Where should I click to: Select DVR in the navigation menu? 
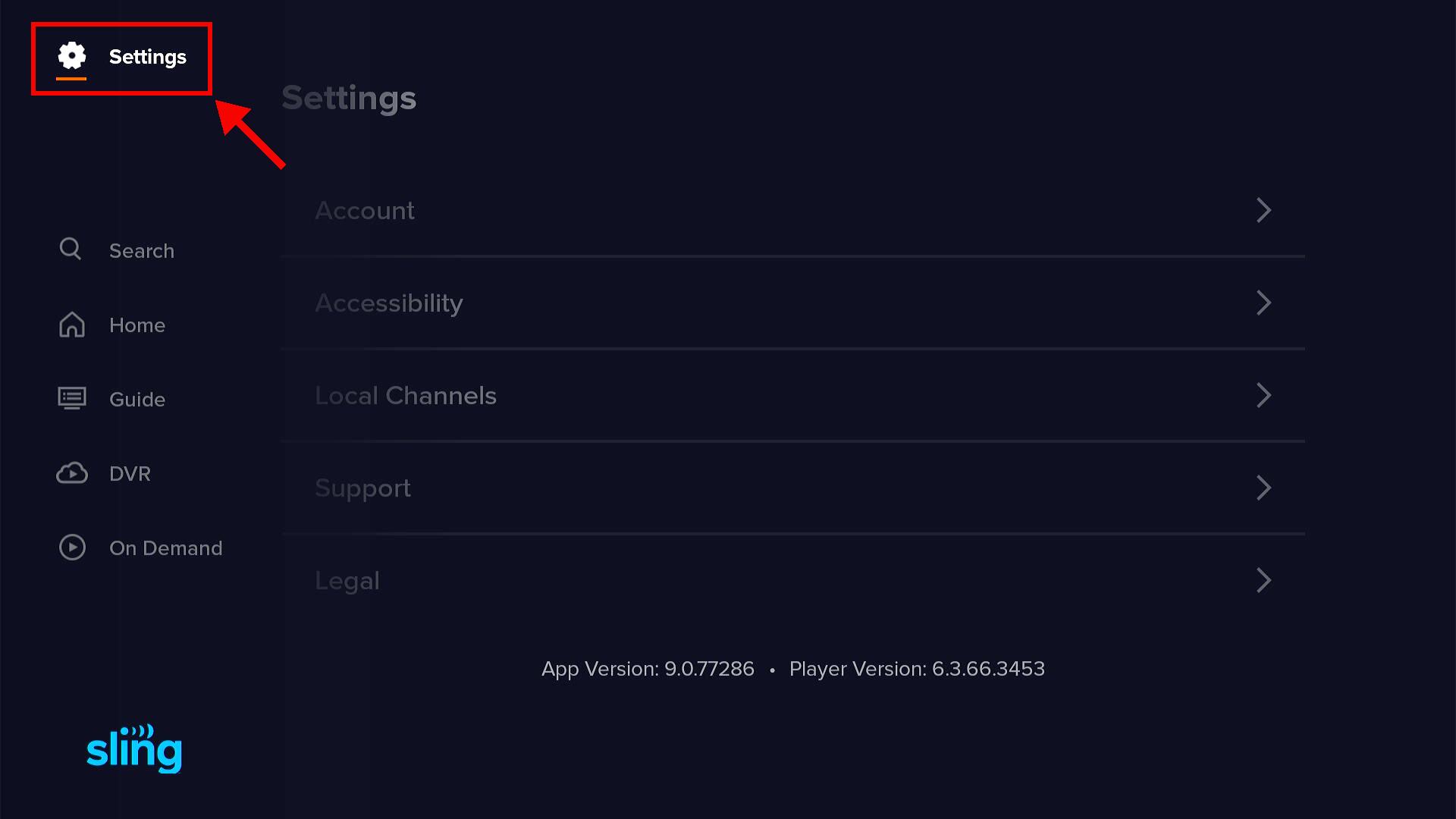[x=130, y=473]
